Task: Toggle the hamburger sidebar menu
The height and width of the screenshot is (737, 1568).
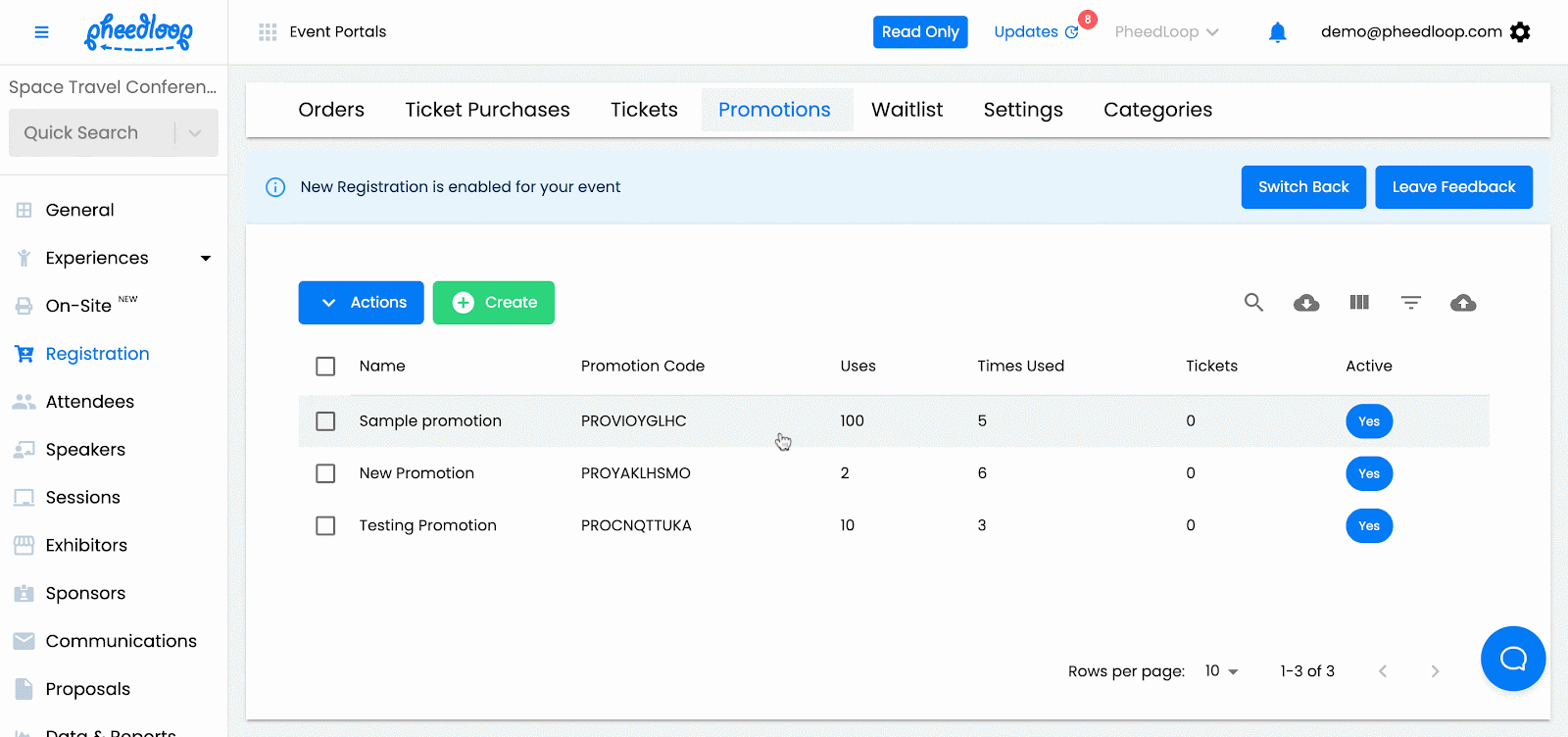Action: [41, 32]
